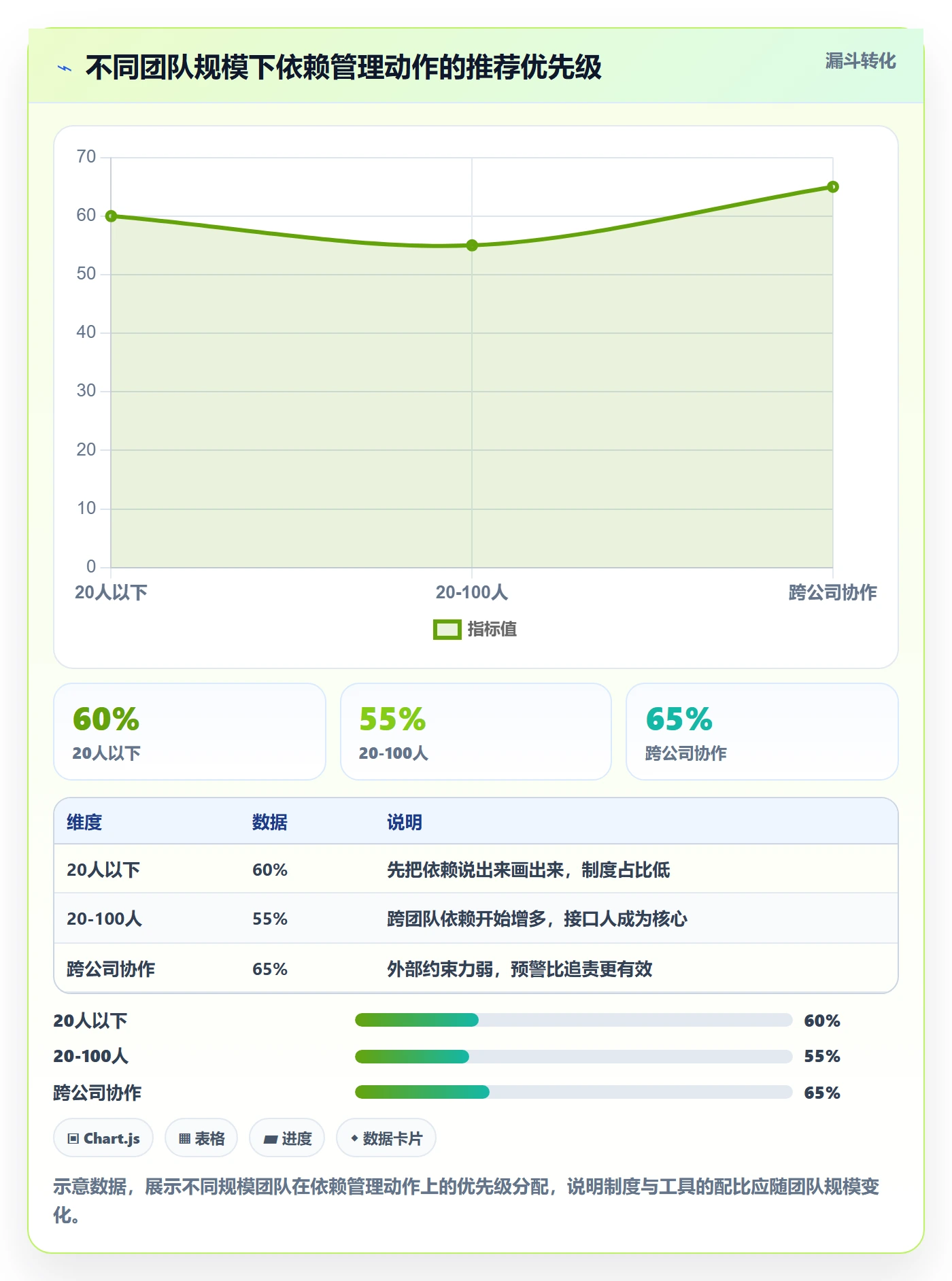This screenshot has width=952, height=1281.
Task: Click the 指标值 legend label
Action: [492, 630]
